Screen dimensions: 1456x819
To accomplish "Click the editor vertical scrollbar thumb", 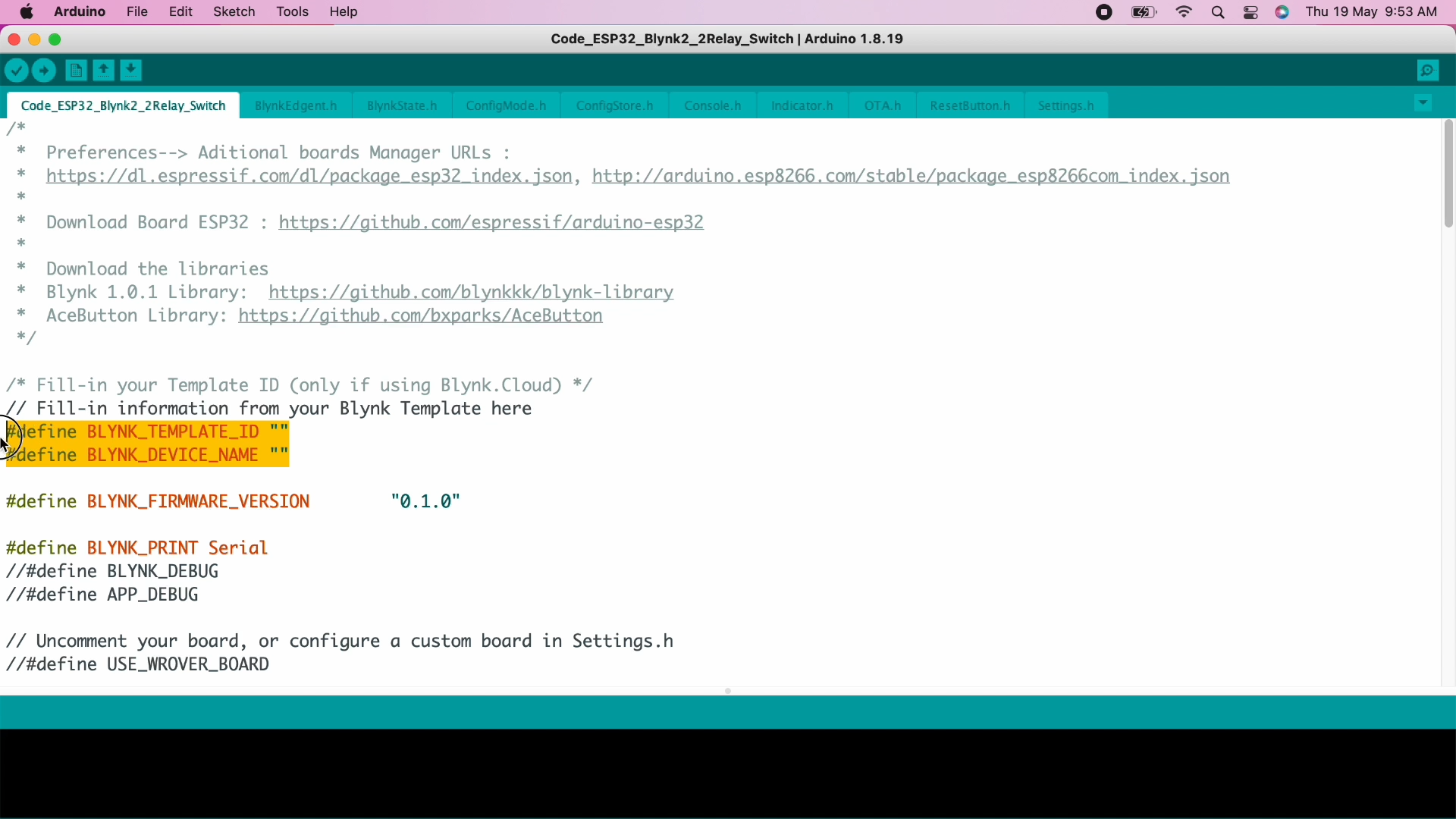I will click(x=1448, y=175).
